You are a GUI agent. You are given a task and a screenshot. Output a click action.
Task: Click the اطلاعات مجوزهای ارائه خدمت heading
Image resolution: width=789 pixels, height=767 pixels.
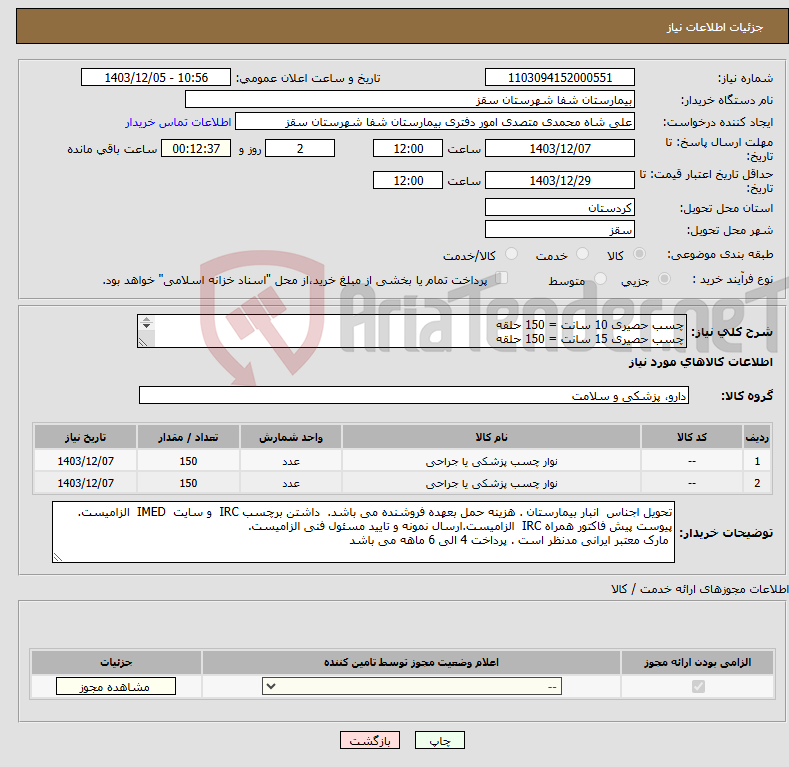click(700, 589)
